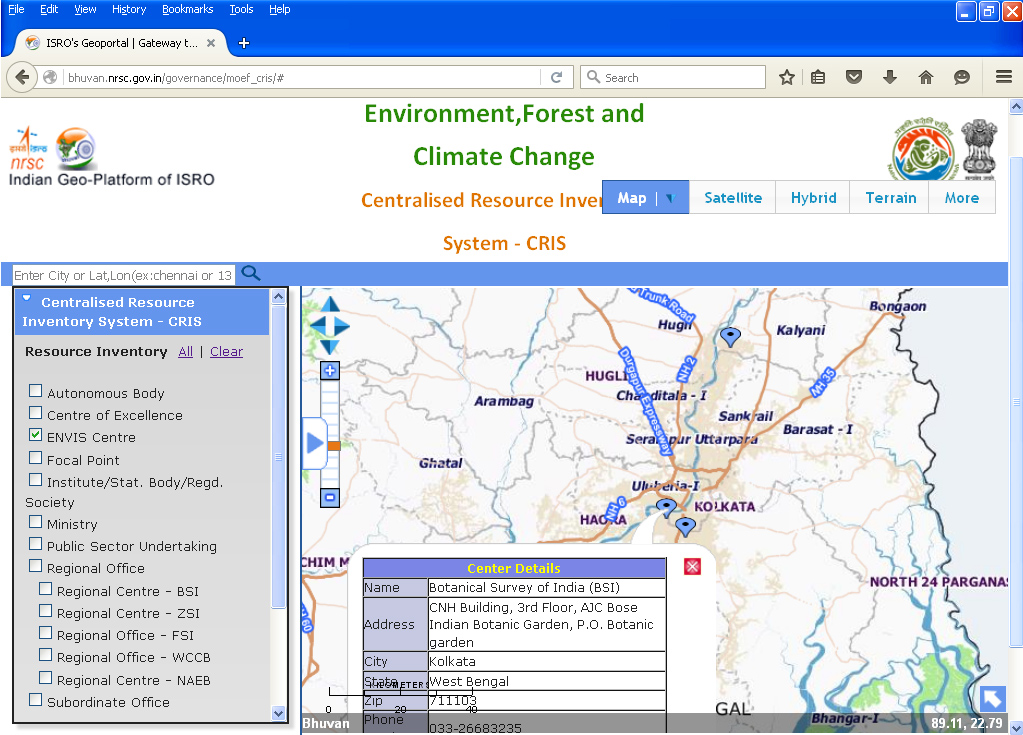1023x735 pixels.
Task: Click the Bhuvan globe logo
Action: (76, 147)
